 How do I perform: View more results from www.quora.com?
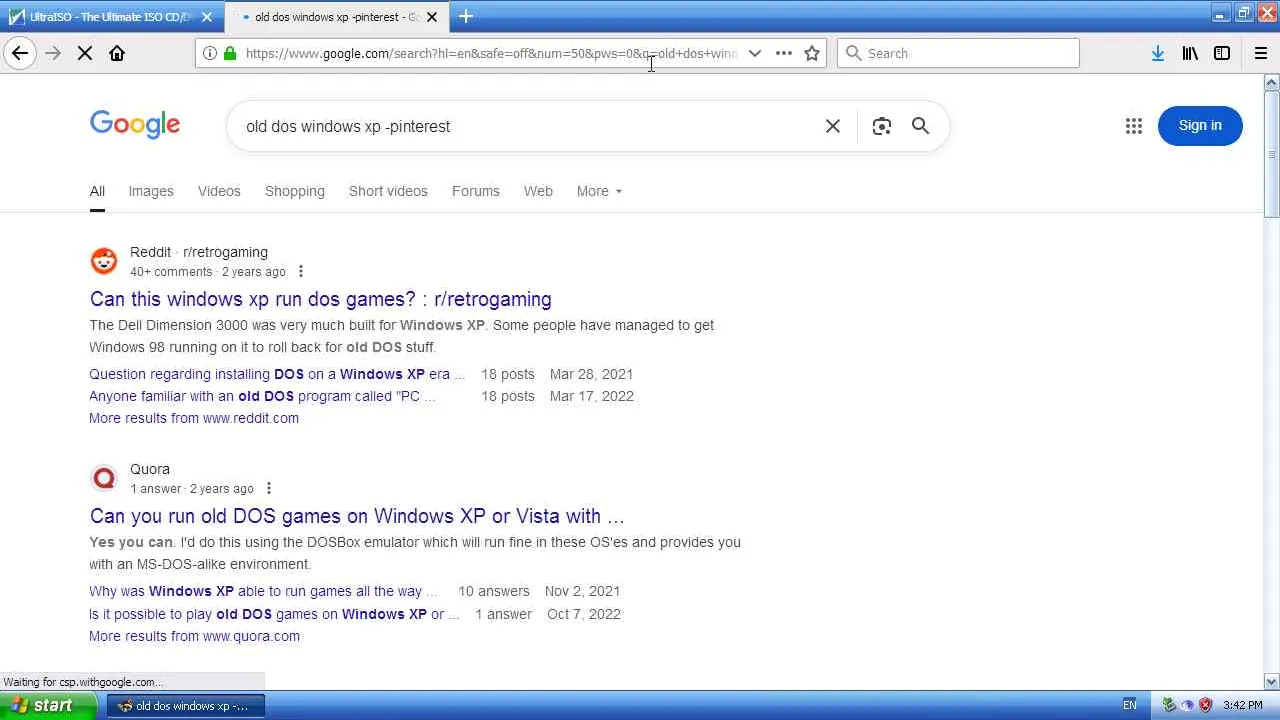pyautogui.click(x=194, y=636)
